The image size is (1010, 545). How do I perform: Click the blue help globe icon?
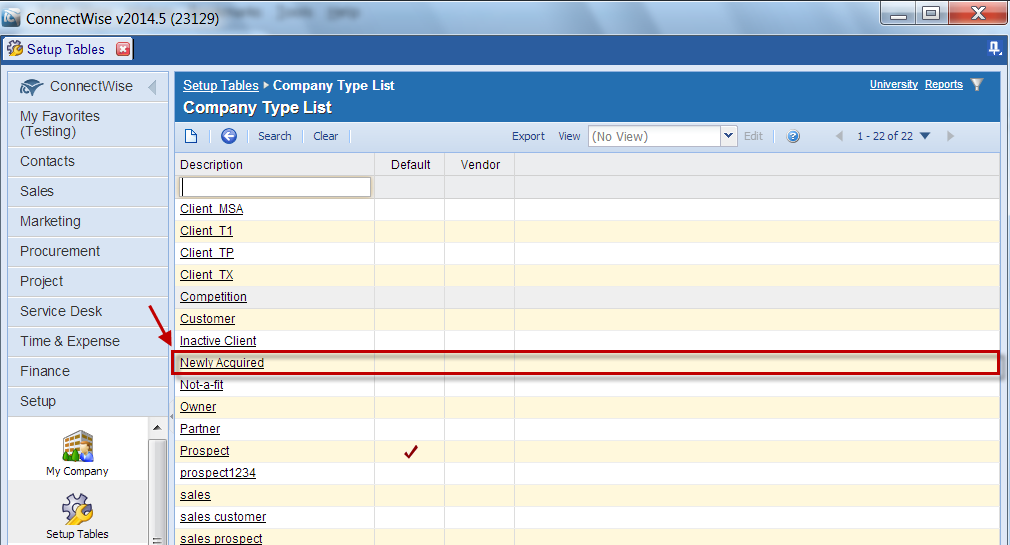click(x=794, y=136)
